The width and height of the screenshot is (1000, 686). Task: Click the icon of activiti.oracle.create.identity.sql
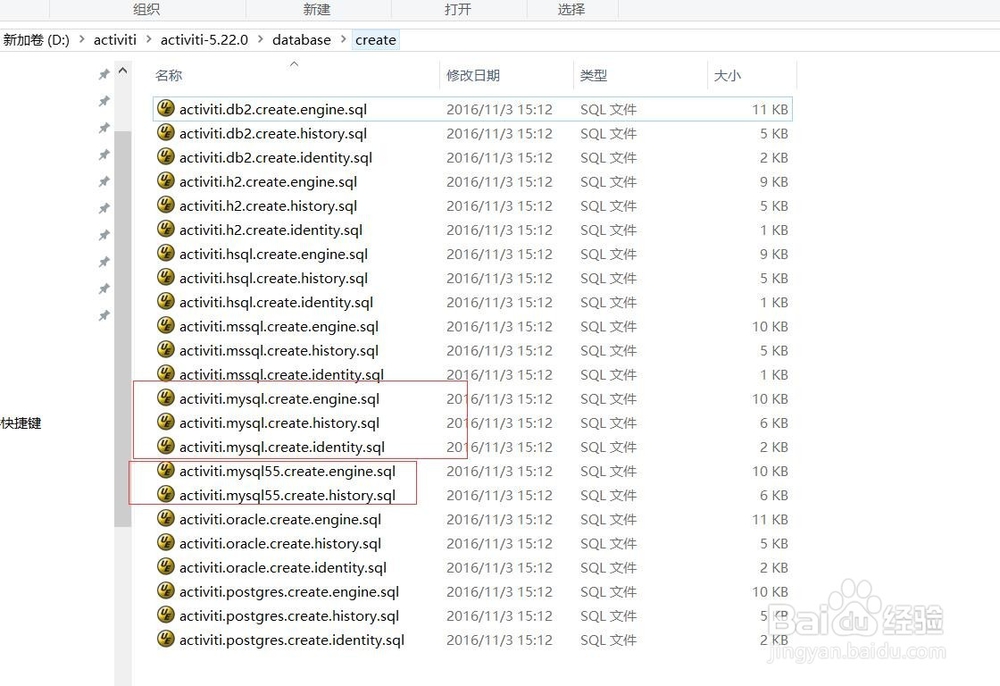[166, 567]
